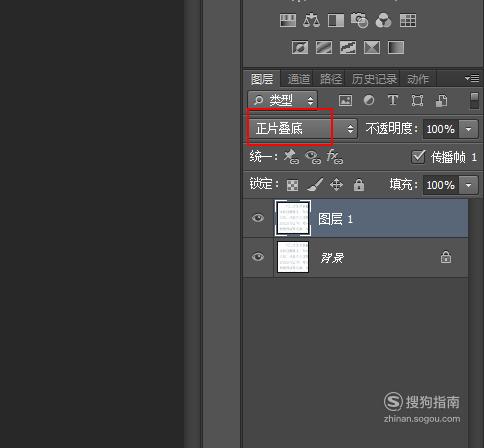This screenshot has height=448, width=484.
Task: Filter for adjustment layers
Action: click(369, 100)
